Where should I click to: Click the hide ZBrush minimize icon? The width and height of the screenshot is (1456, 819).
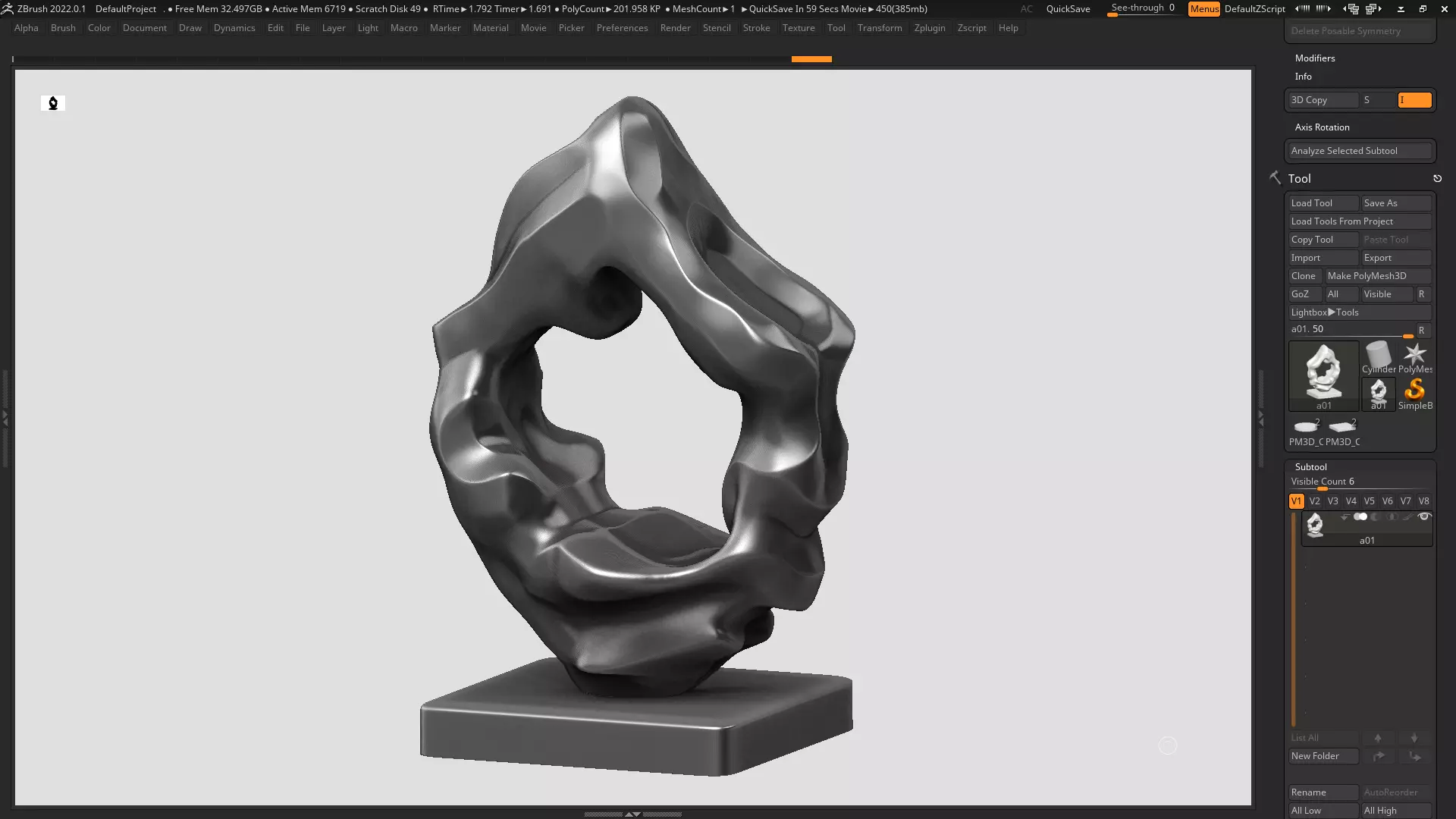[1401, 9]
